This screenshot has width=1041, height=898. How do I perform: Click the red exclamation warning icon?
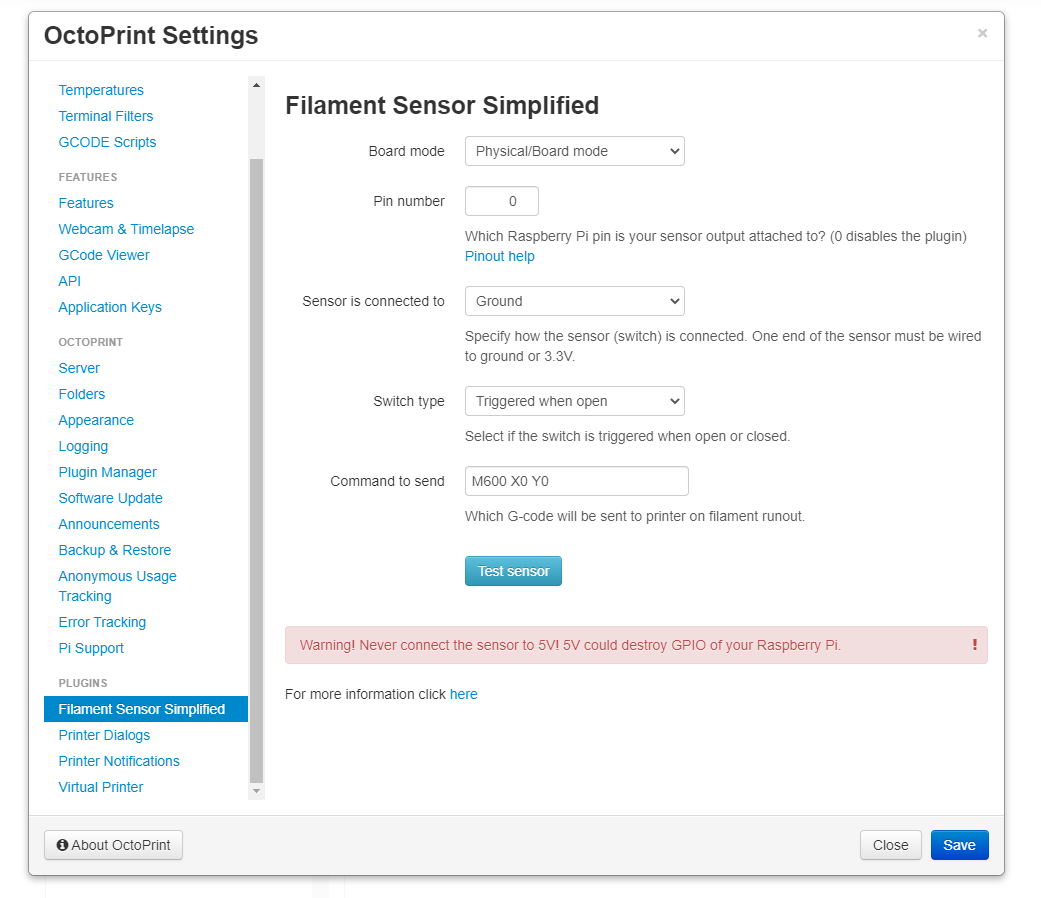975,644
